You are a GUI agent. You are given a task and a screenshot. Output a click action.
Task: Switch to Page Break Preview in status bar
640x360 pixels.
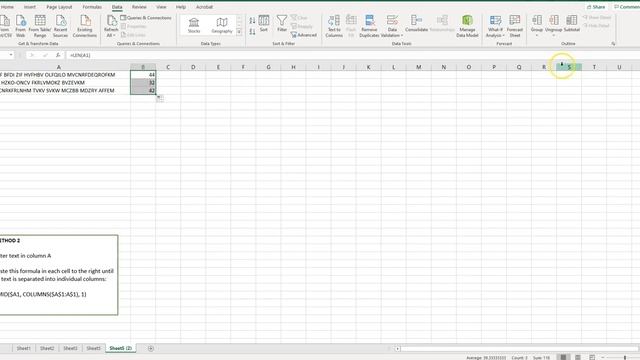(592, 358)
